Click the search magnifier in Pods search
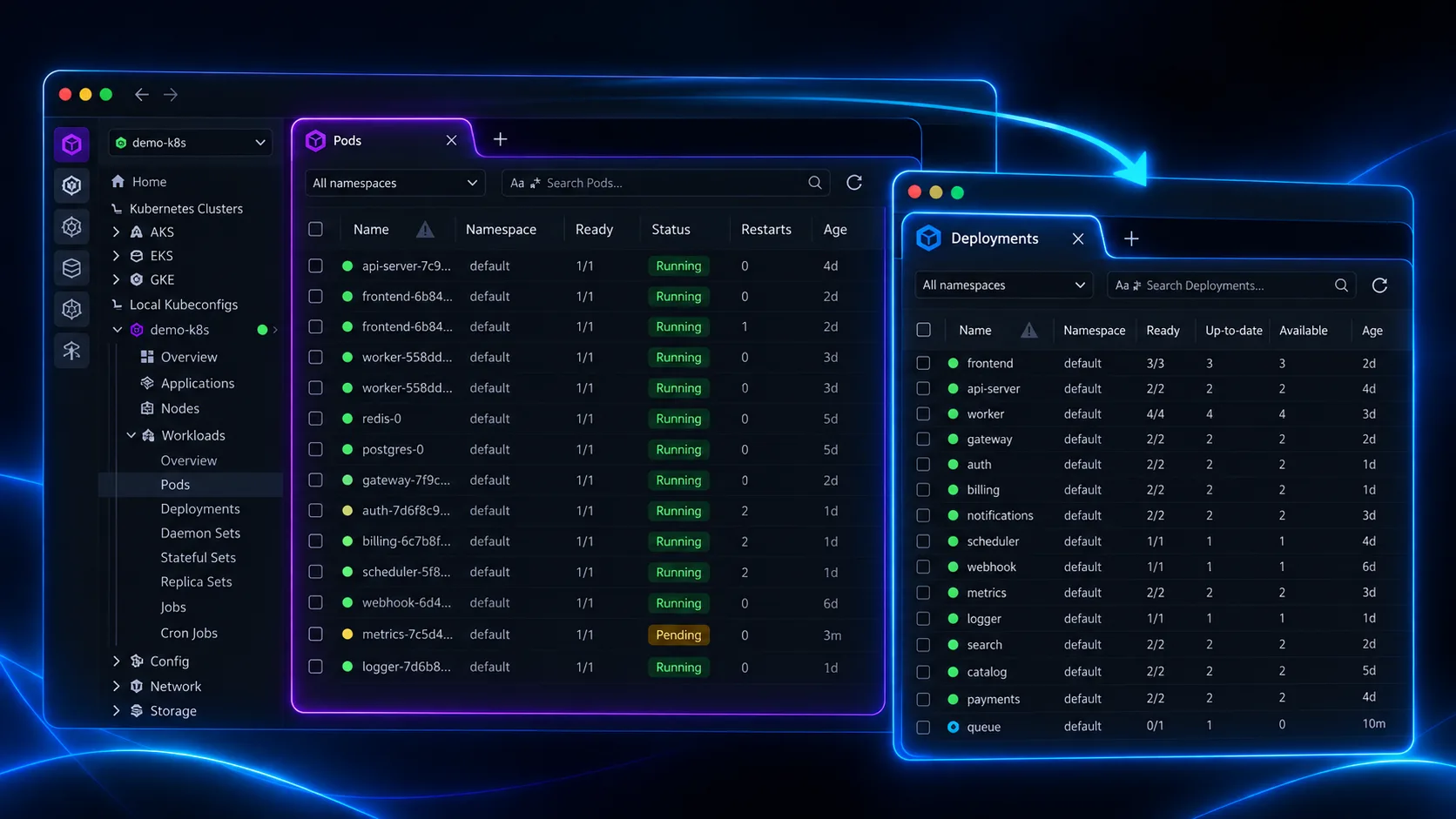Viewport: 1456px width, 819px height. click(x=814, y=183)
